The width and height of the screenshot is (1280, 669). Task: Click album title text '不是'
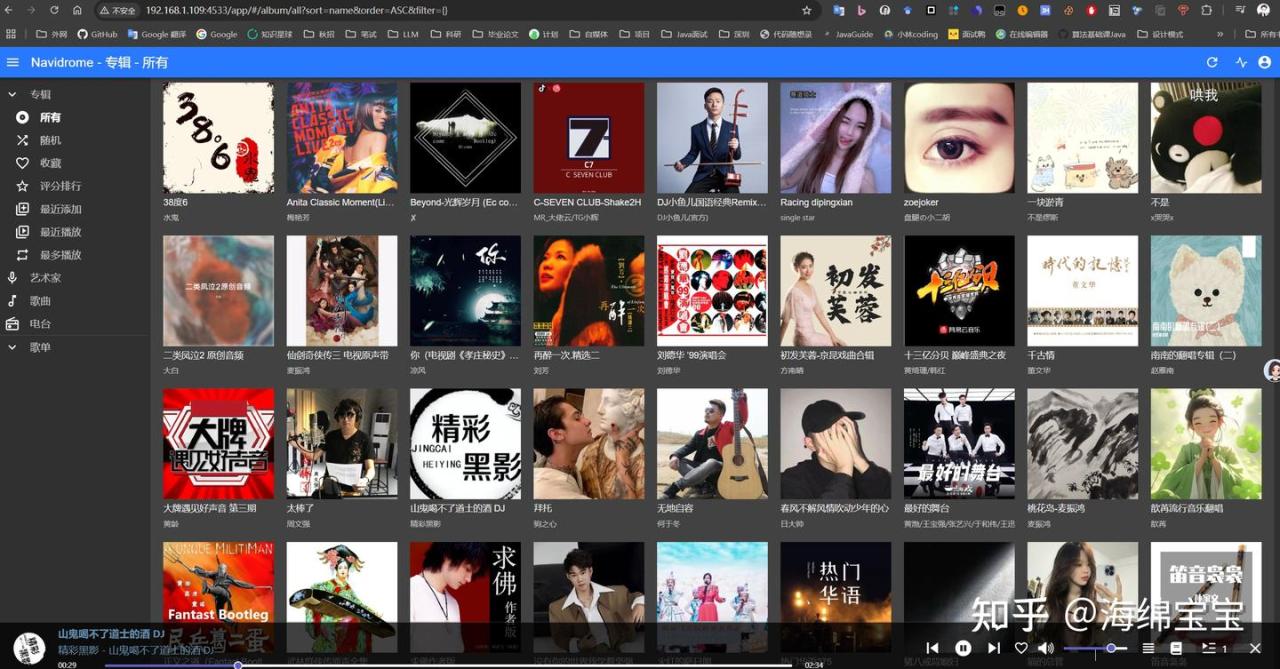coord(1160,202)
